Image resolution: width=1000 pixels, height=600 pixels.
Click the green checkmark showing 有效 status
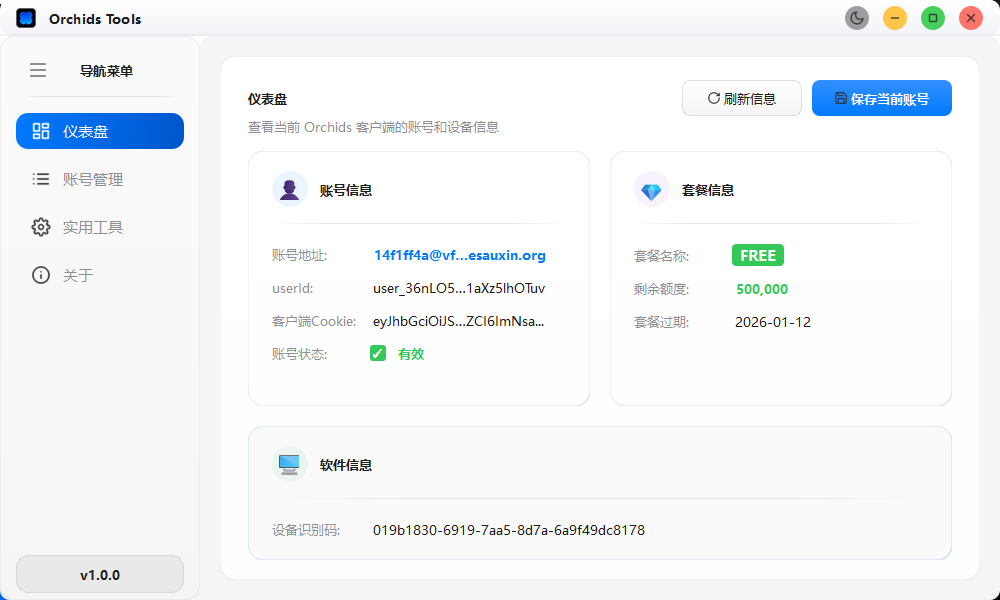[377, 353]
